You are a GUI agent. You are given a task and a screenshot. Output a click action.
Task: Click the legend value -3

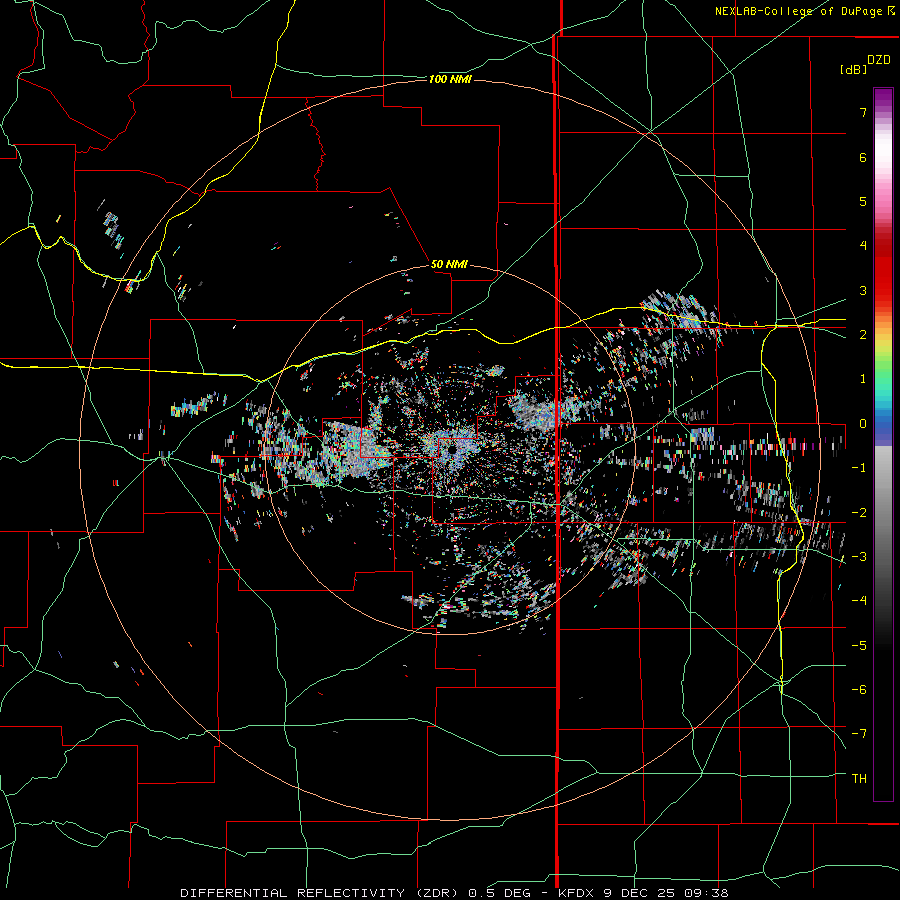tap(859, 557)
